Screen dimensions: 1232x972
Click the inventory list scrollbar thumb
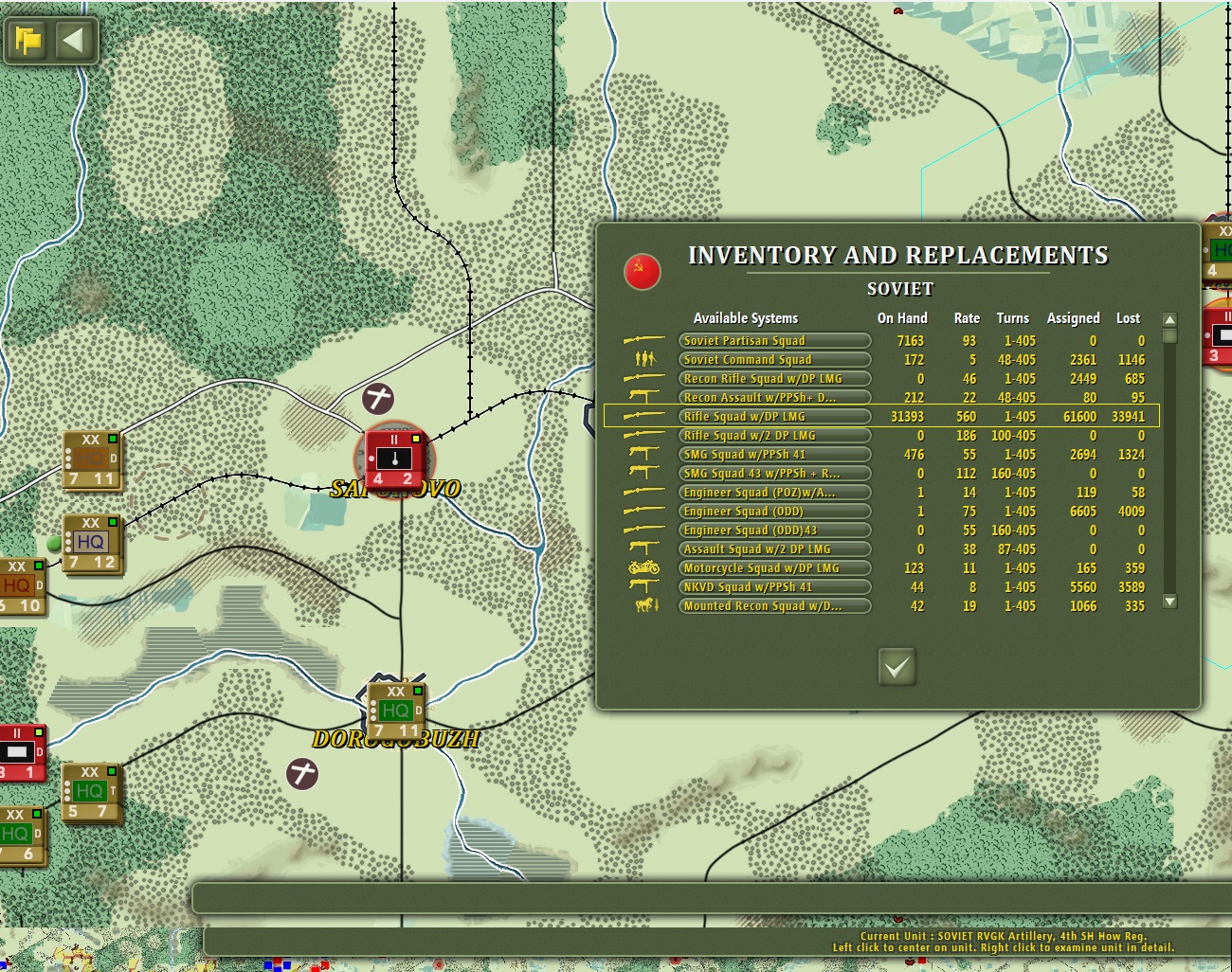[x=1169, y=335]
